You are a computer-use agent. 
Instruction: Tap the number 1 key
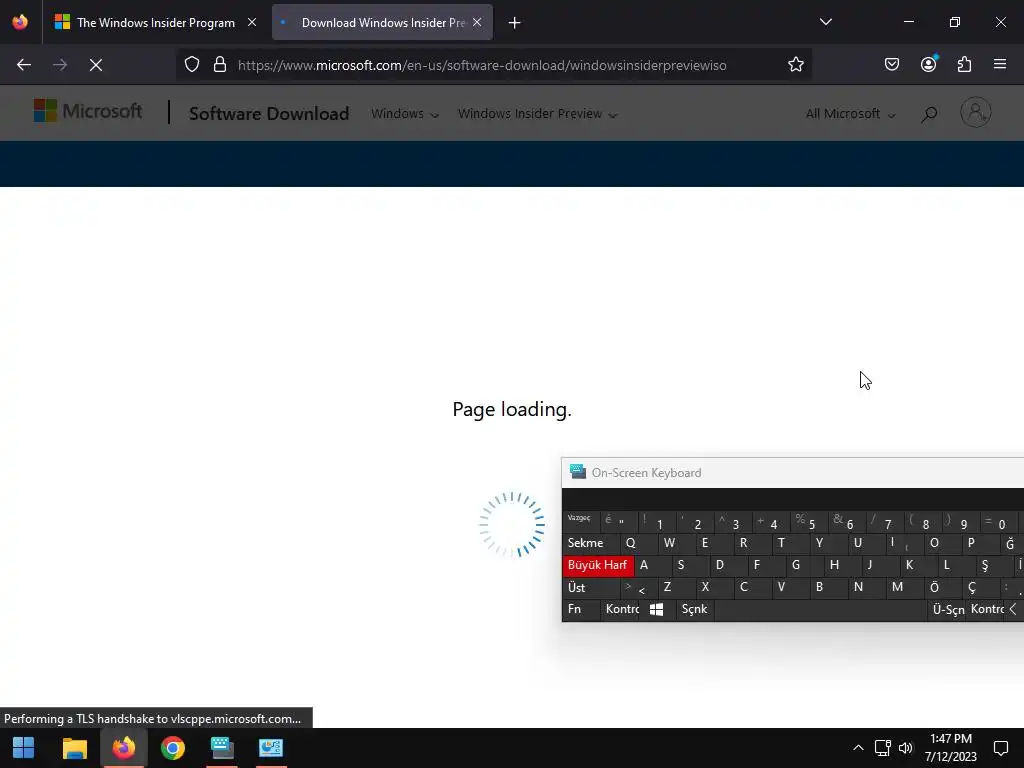(656, 522)
